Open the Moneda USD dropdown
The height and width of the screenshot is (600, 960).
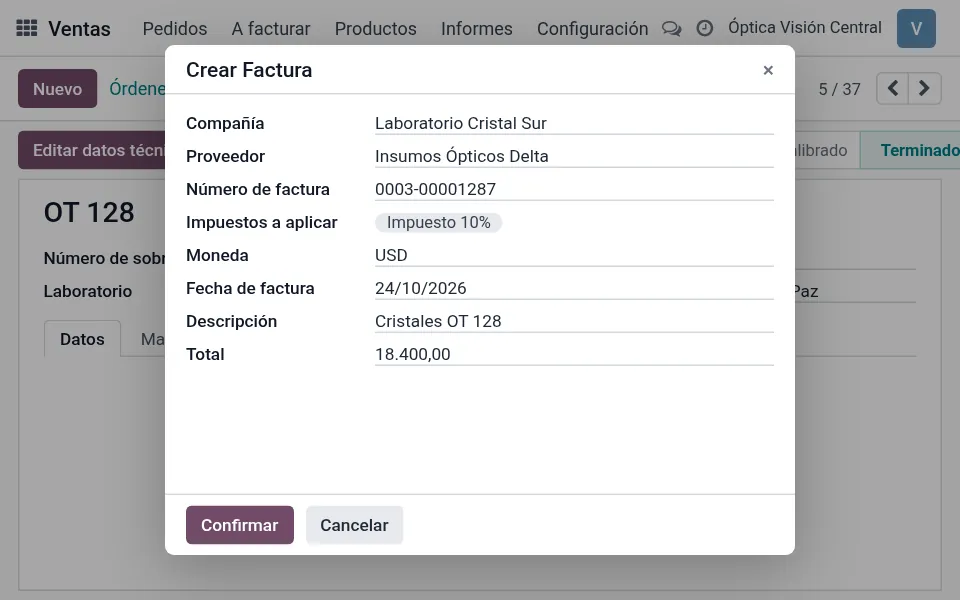click(x=574, y=255)
